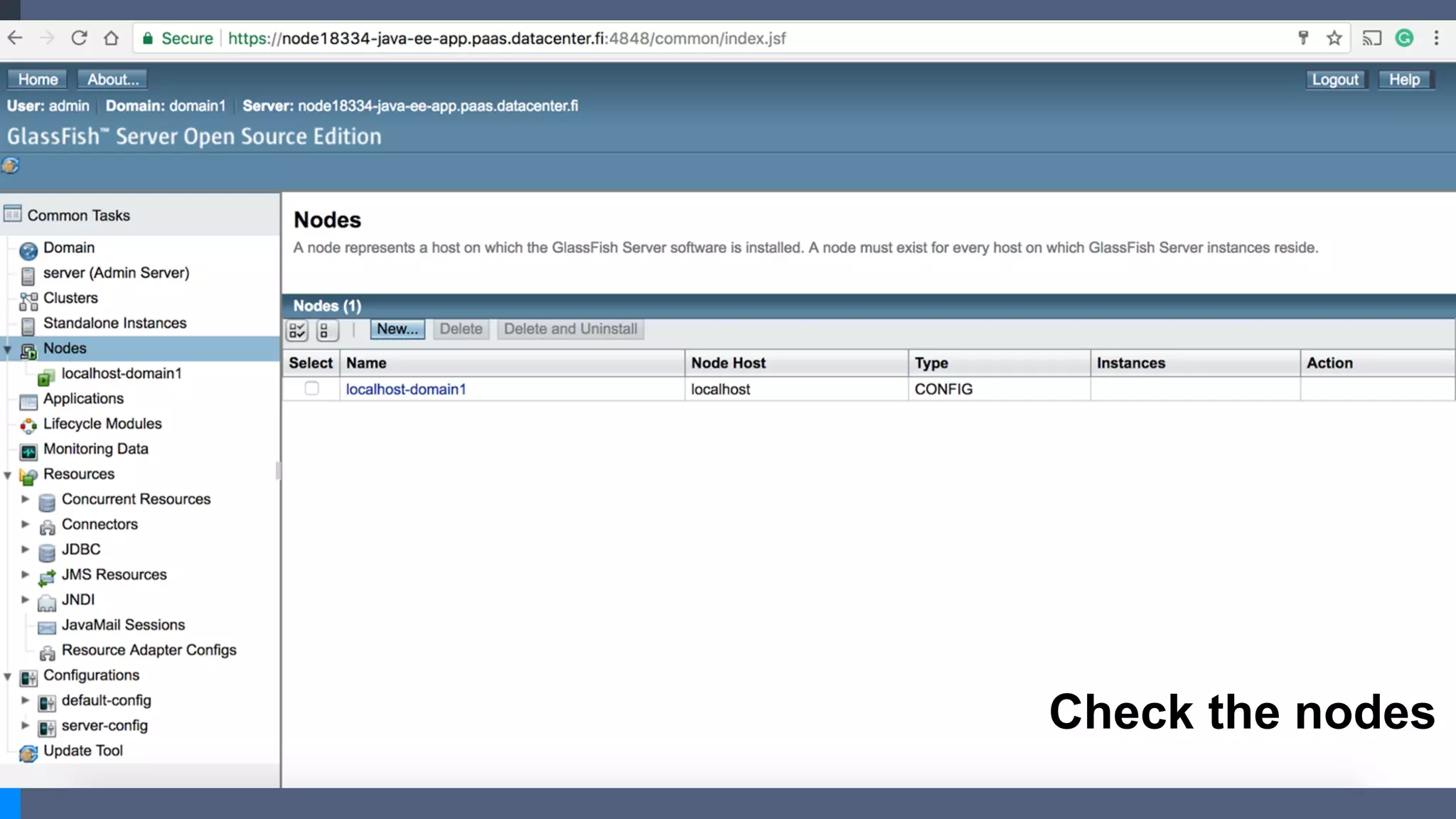Click the Applications icon in tree
Image resolution: width=1456 pixels, height=819 pixels.
pyautogui.click(x=28, y=401)
